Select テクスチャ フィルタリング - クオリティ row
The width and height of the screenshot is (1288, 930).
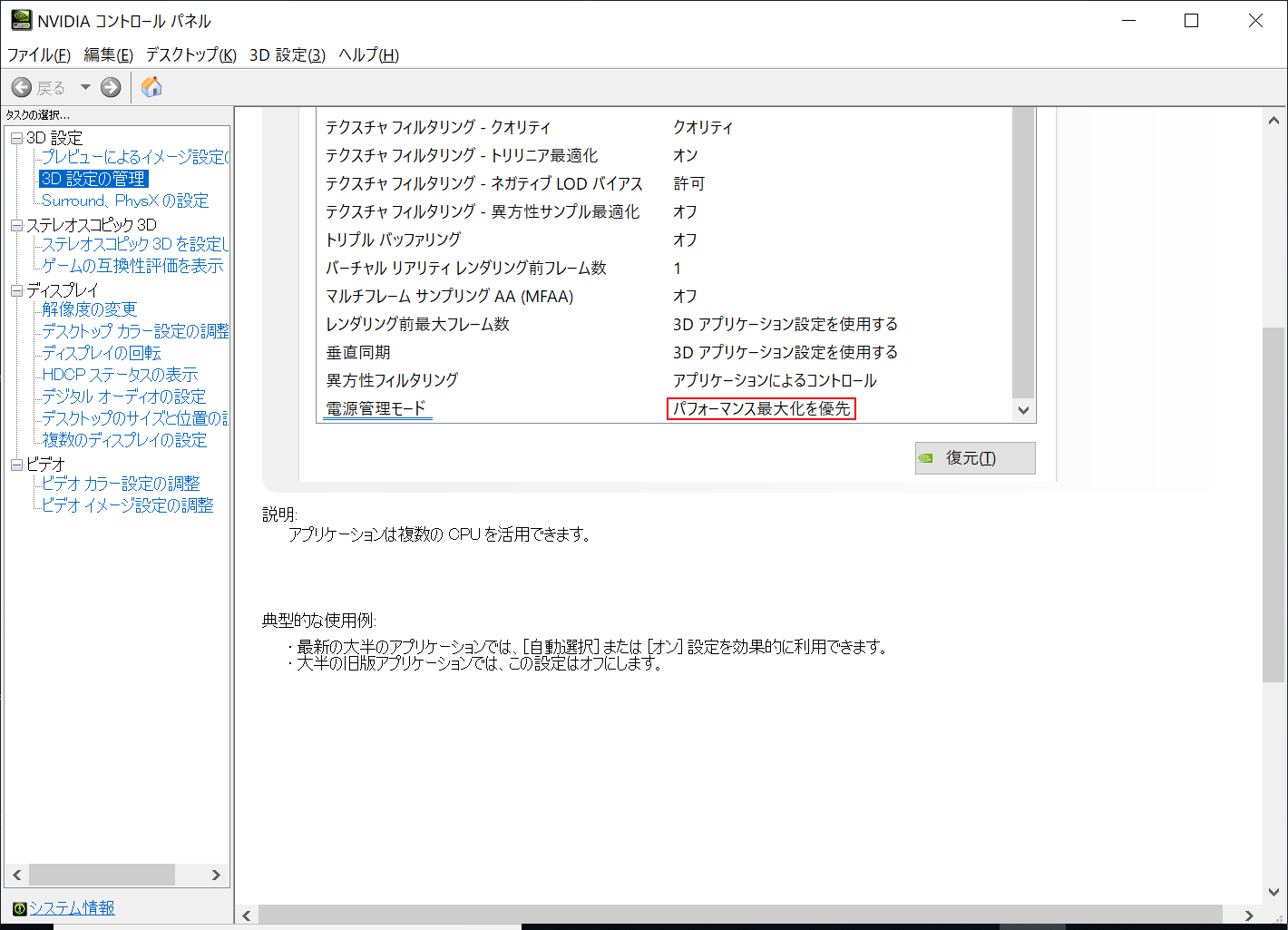[663, 127]
